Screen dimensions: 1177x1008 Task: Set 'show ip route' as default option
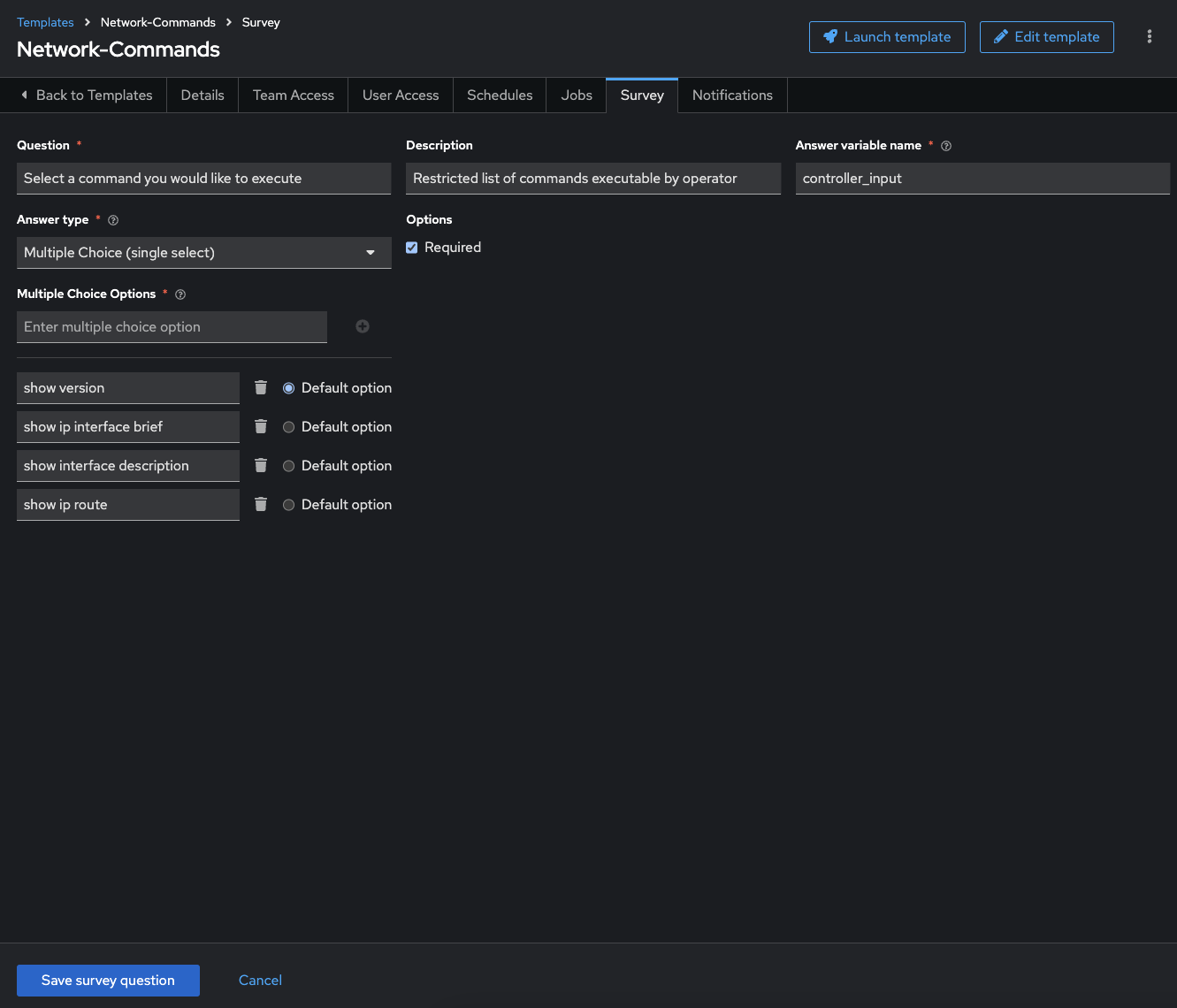[288, 505]
